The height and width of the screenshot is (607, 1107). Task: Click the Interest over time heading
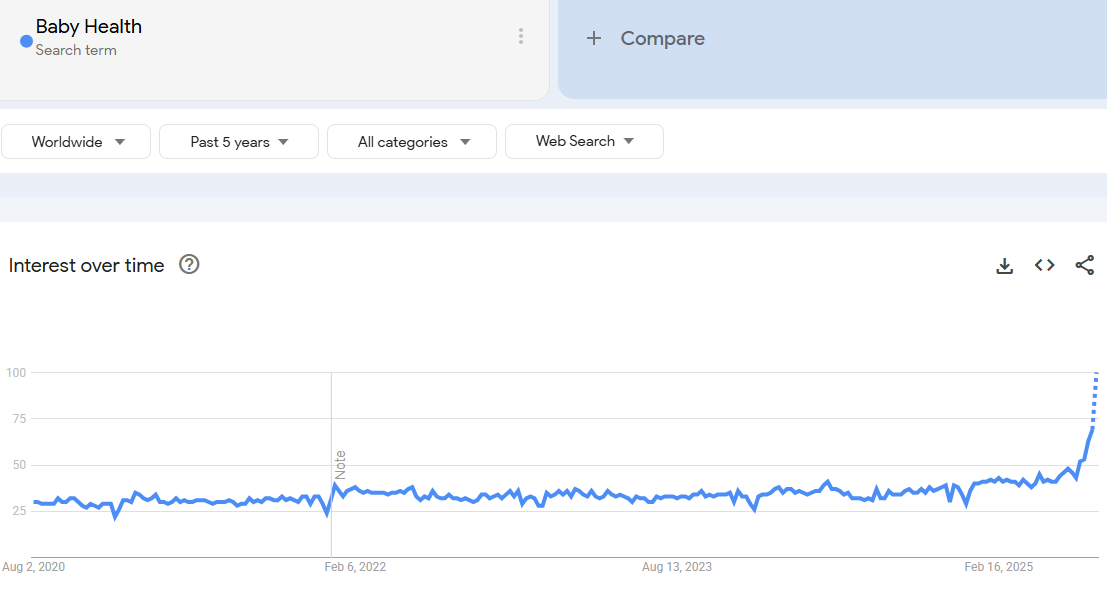(87, 265)
